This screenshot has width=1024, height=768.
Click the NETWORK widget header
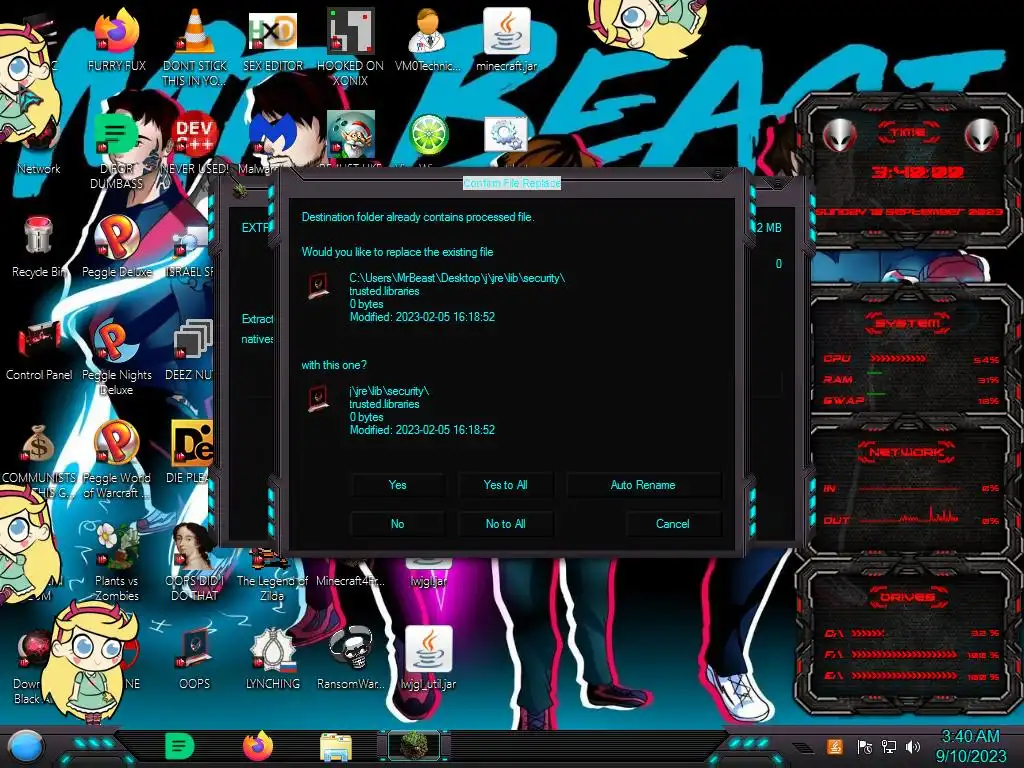click(908, 452)
